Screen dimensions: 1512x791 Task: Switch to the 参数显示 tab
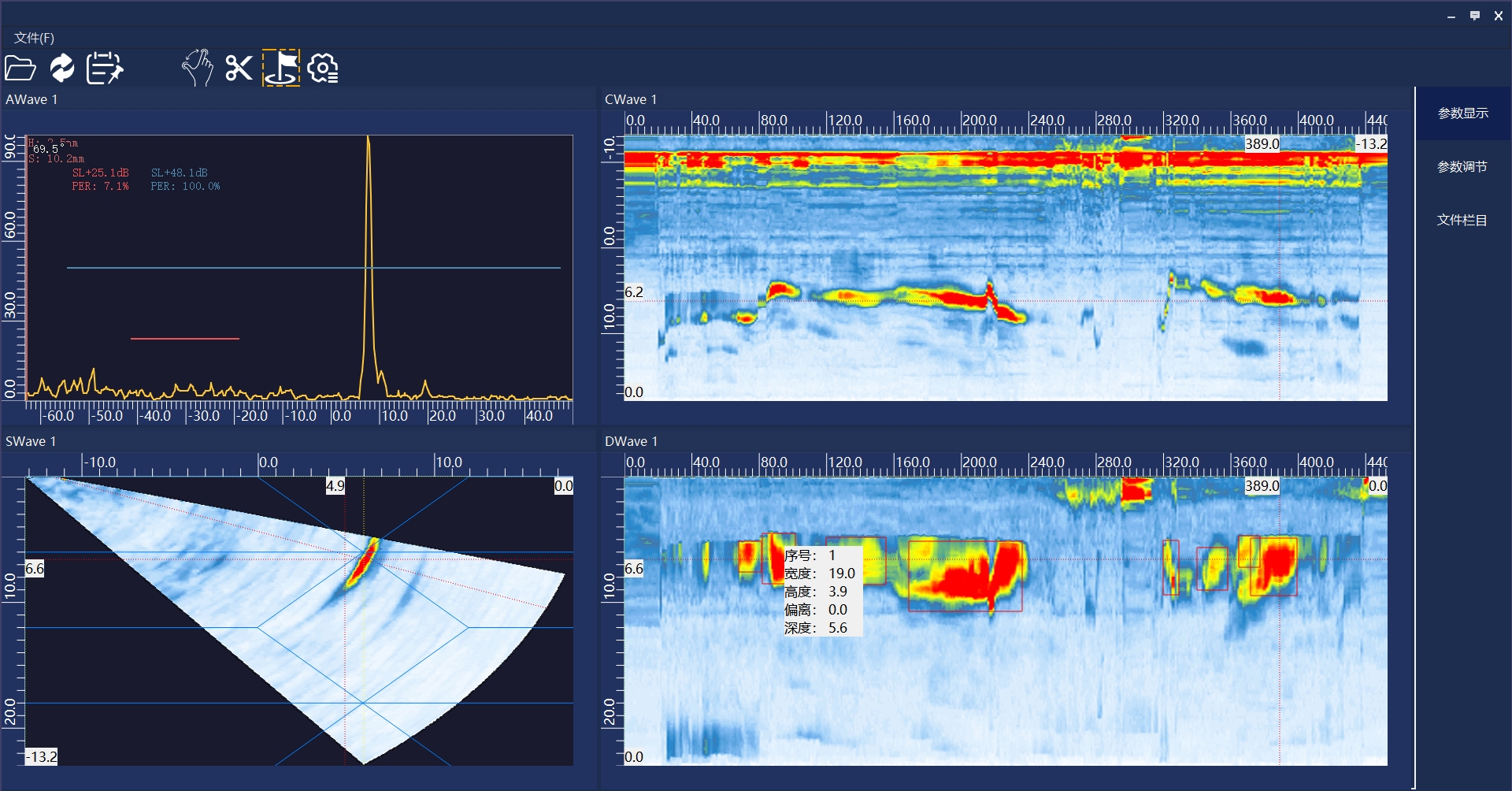(x=1462, y=113)
